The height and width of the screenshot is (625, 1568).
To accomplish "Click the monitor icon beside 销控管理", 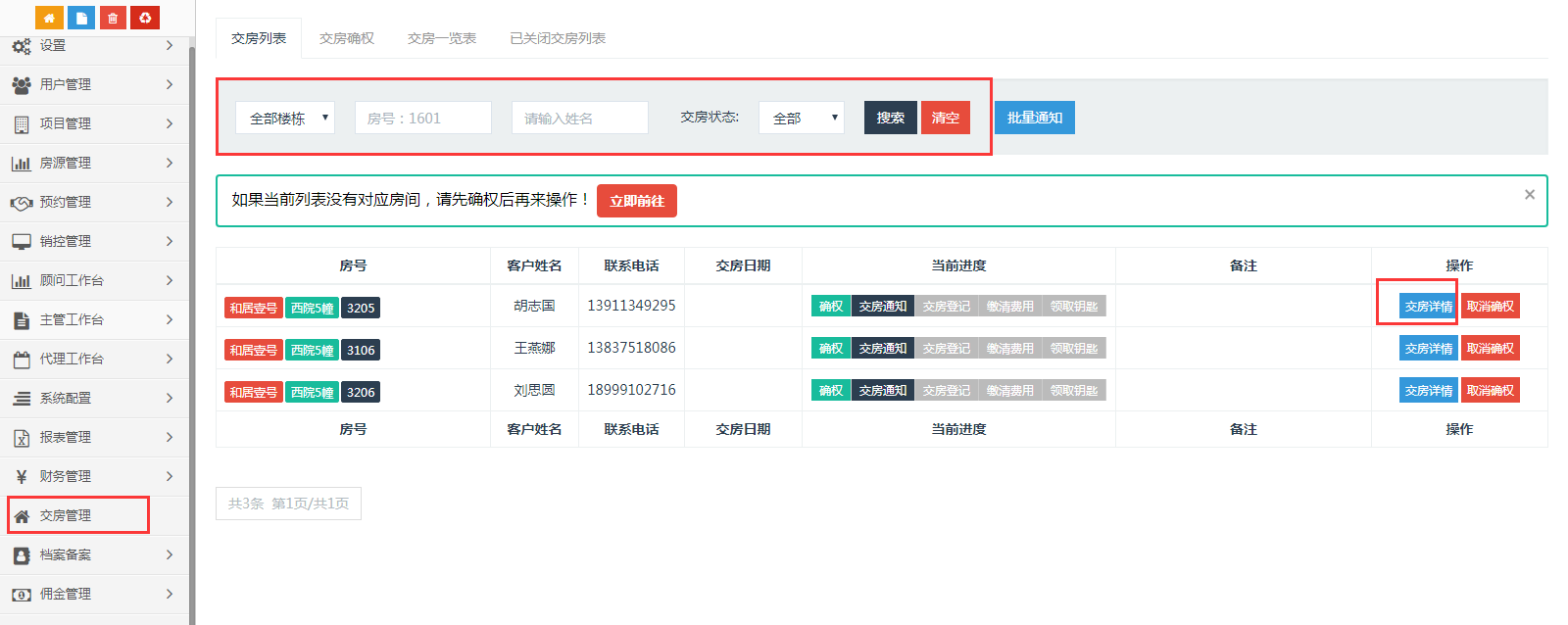I will (x=21, y=242).
